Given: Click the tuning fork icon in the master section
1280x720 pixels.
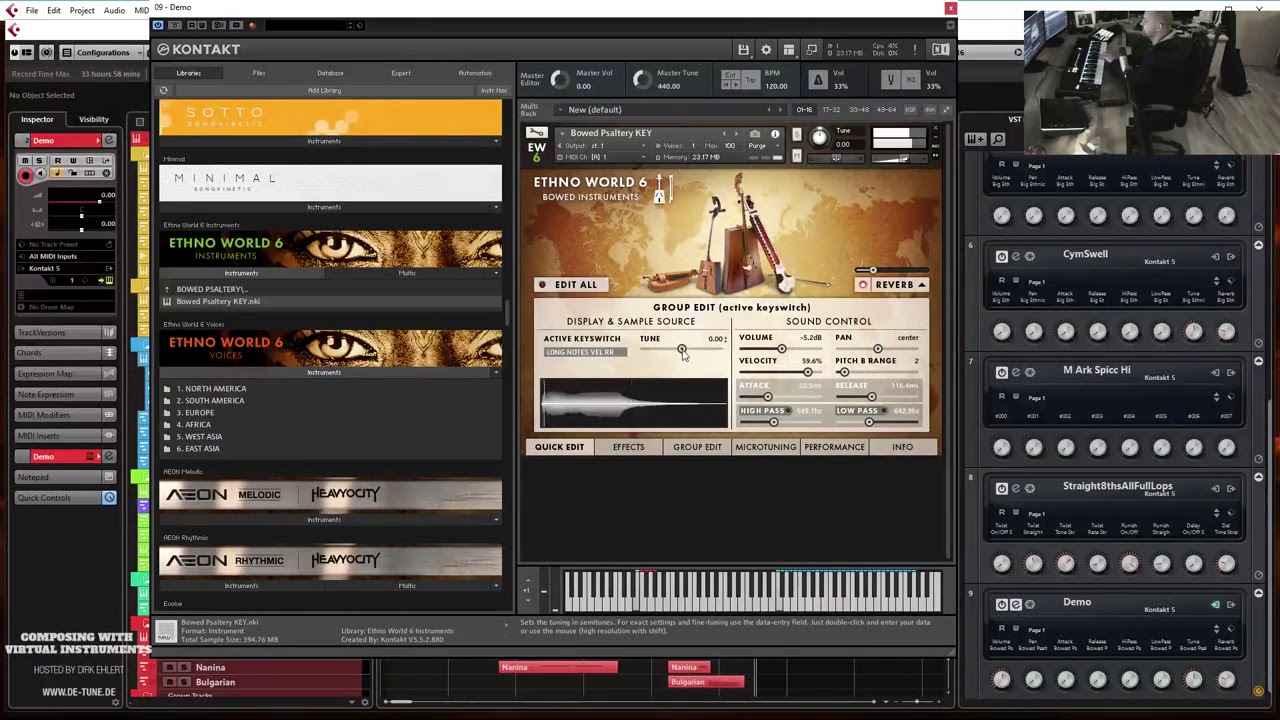Looking at the screenshot, I should pos(890,80).
